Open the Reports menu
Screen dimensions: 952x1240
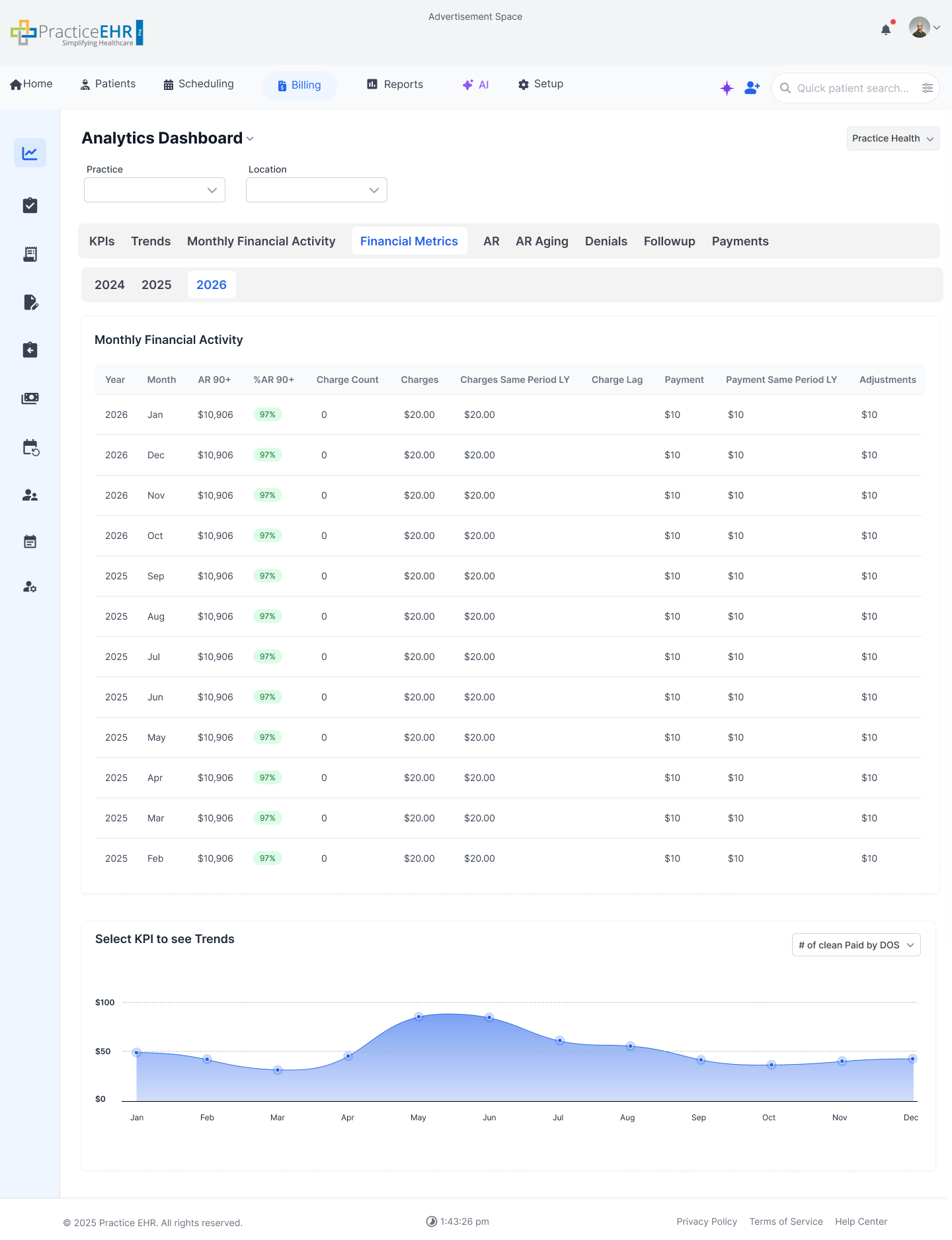395,84
